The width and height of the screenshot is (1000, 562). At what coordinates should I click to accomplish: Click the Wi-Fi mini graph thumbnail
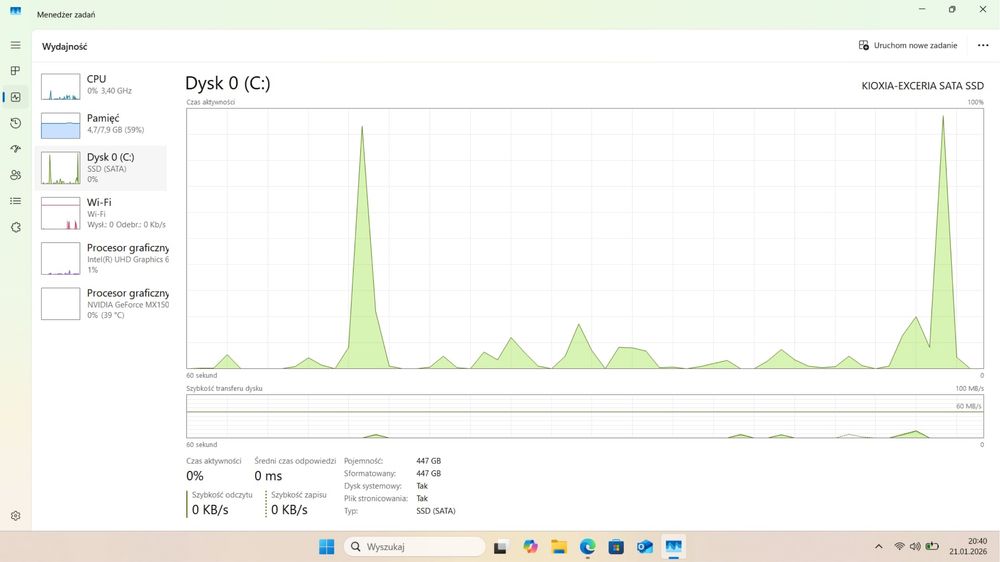[x=61, y=213]
